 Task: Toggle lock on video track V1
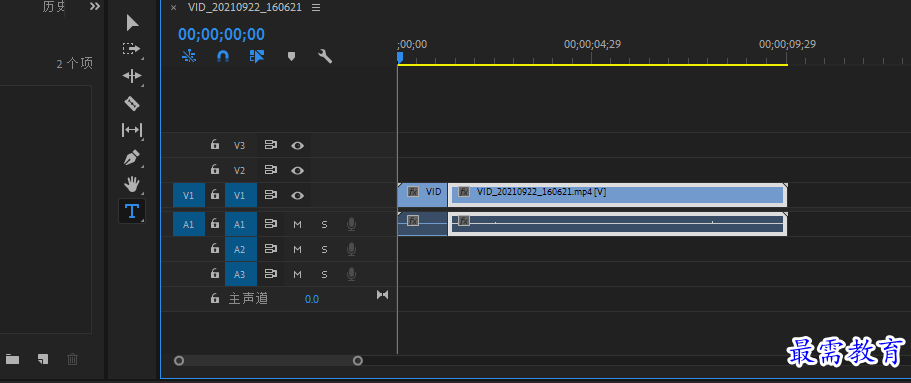pyautogui.click(x=215, y=195)
